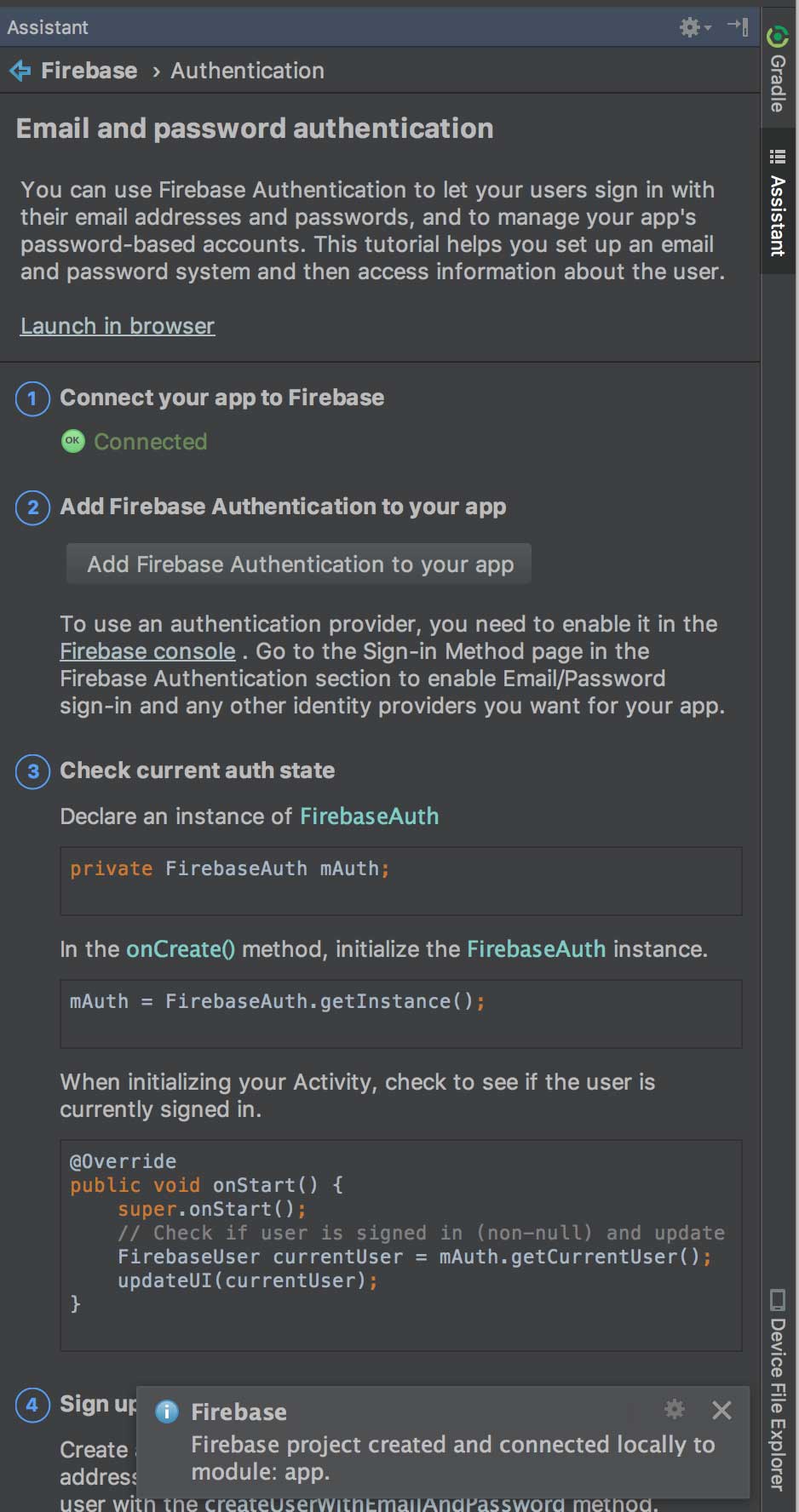Click the green OK Connected status icon
Screen dimensions: 799x1512
point(73,441)
